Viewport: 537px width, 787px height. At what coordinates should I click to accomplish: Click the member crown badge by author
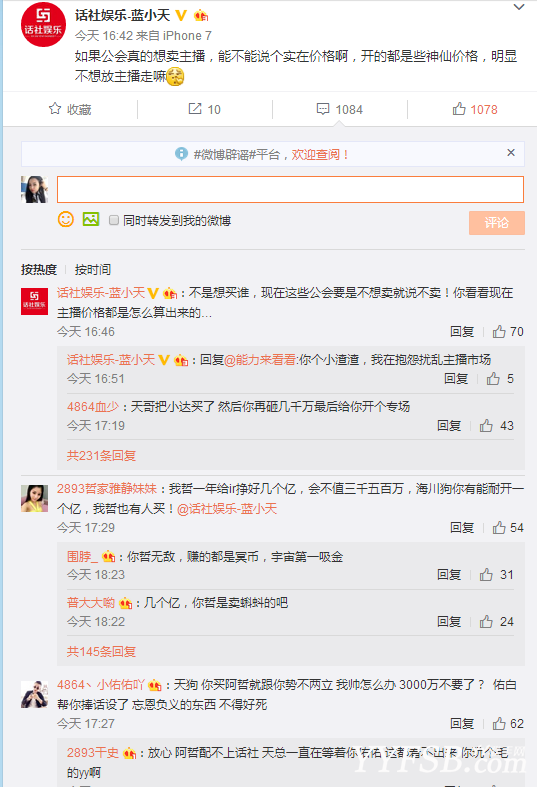click(201, 16)
